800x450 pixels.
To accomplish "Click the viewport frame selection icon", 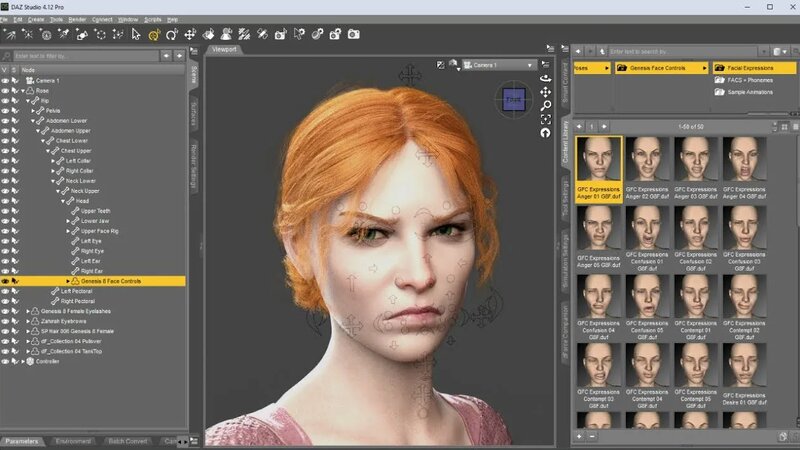I will click(545, 119).
